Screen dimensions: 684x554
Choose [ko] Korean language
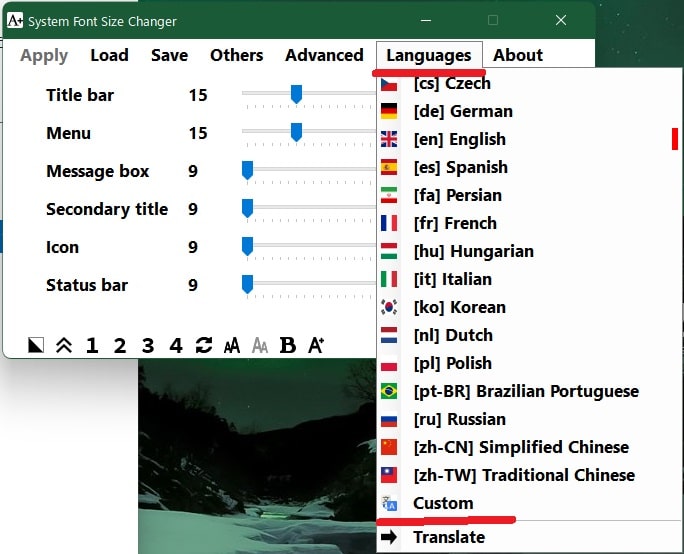(530, 307)
